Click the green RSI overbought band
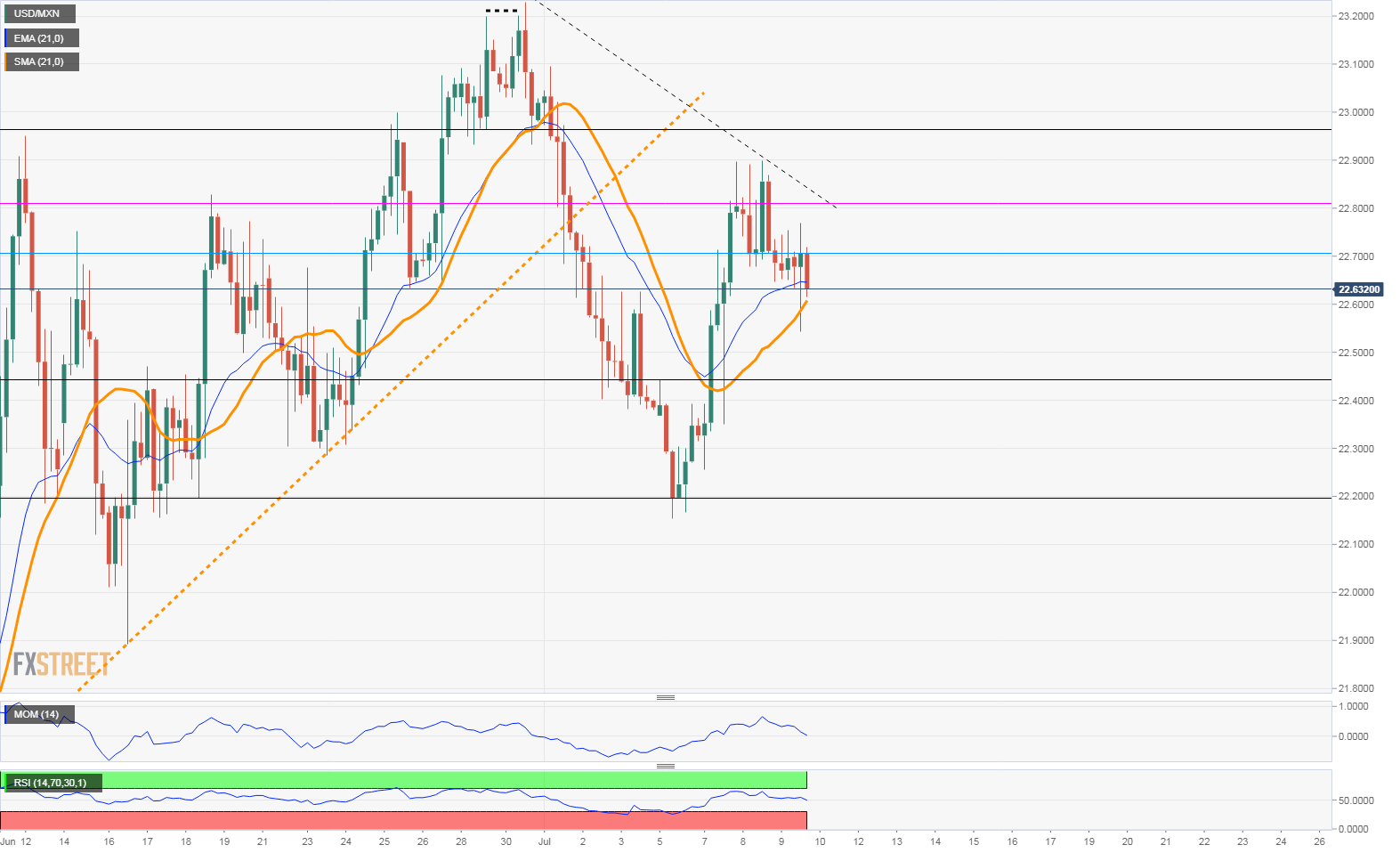Screen dimensions: 1400x853 pyautogui.click(x=403, y=780)
